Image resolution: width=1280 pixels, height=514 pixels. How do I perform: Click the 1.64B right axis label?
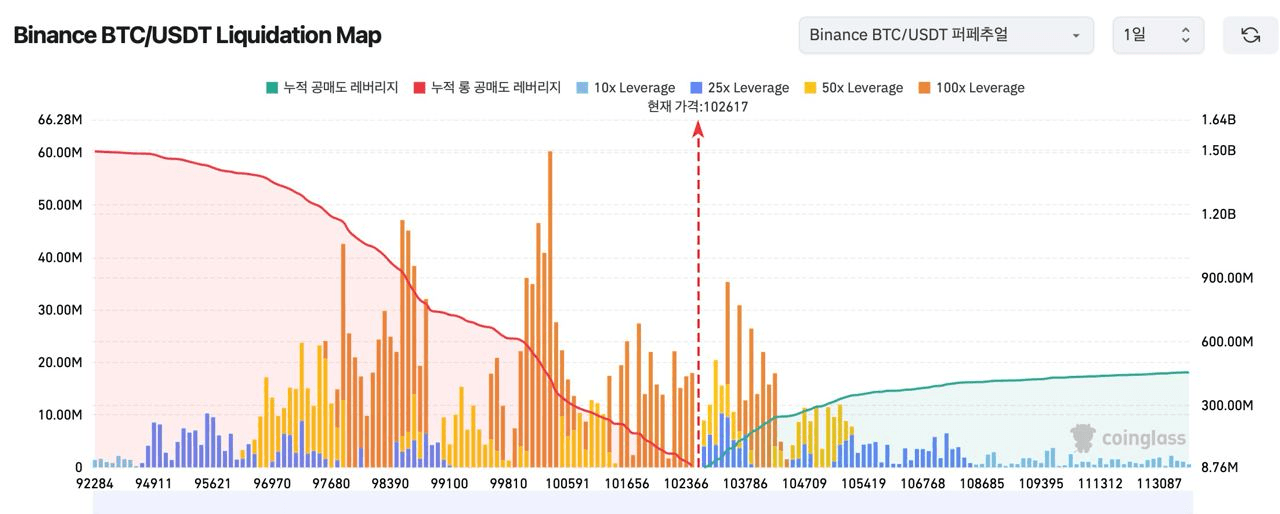pos(1218,120)
